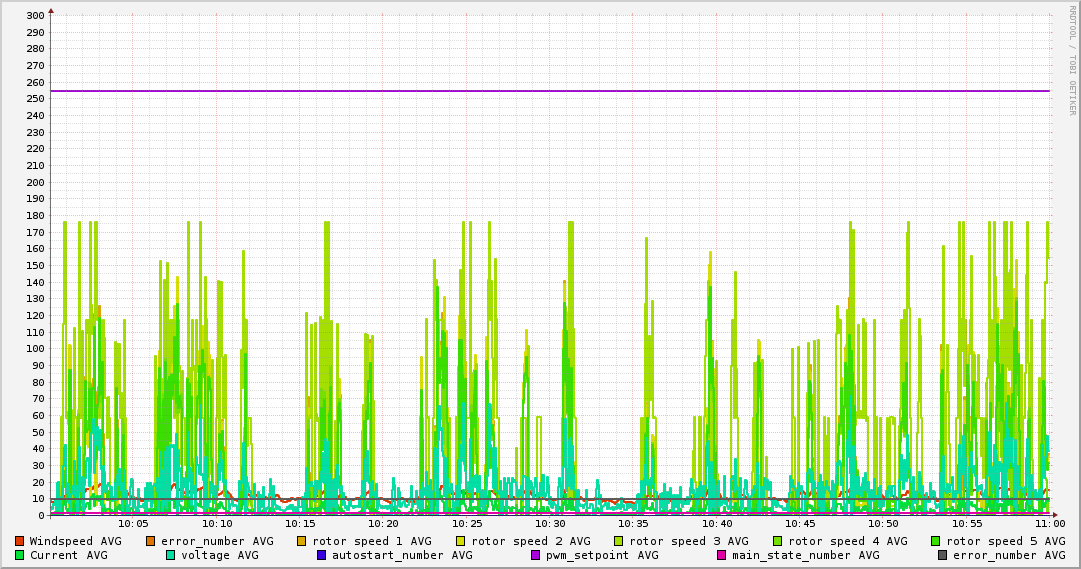Click the green rotor speed 5 AVG swatch
Image resolution: width=1081 pixels, height=569 pixels.
[936, 541]
